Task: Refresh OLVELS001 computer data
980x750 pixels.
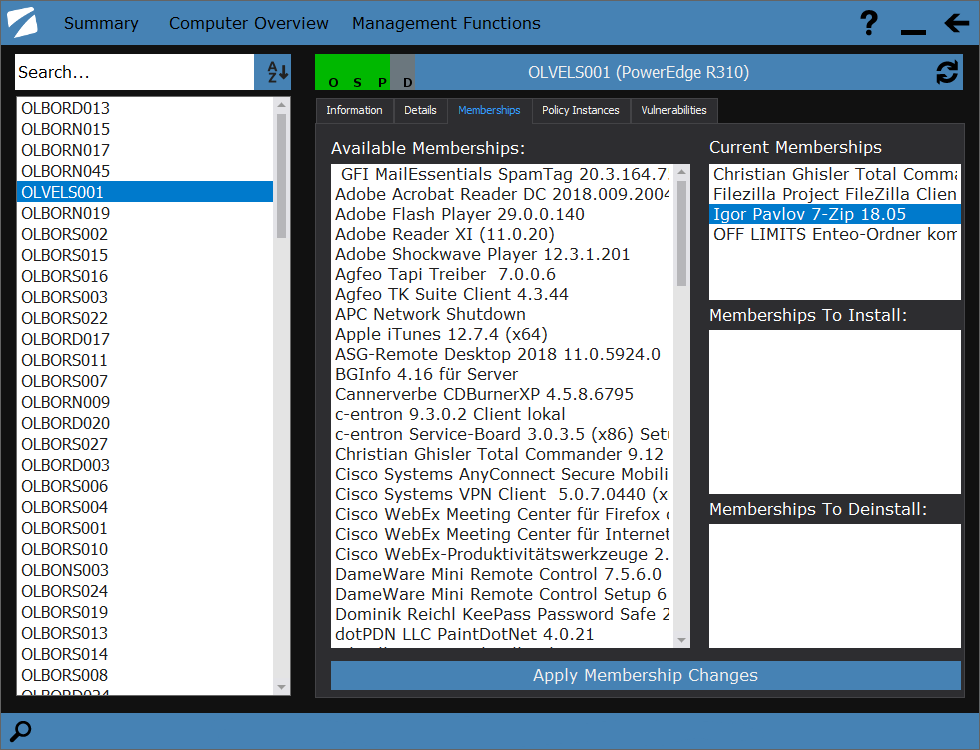Action: pos(947,72)
